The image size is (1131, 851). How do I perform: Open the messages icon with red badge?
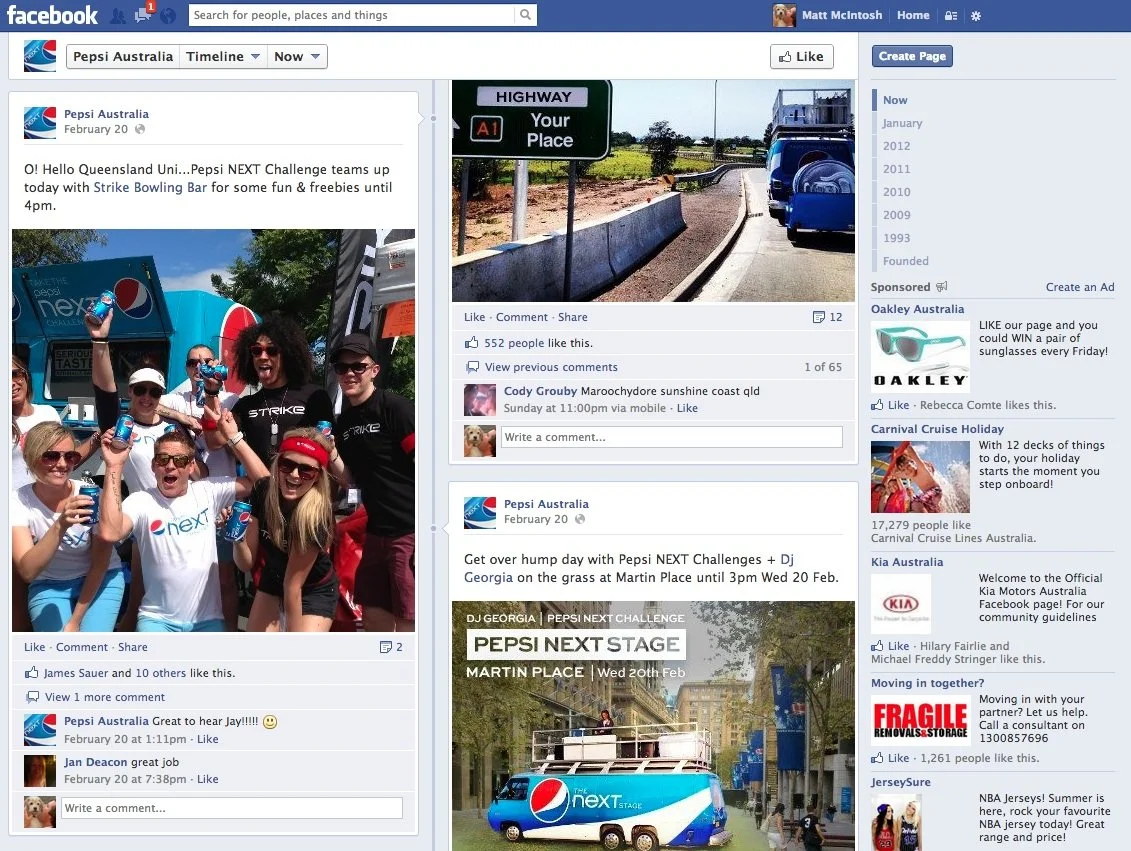tap(143, 14)
